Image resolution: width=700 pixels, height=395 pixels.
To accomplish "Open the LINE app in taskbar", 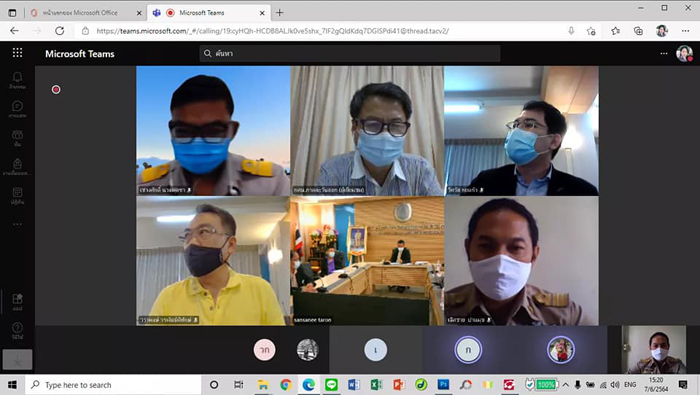I will pyautogui.click(x=331, y=385).
